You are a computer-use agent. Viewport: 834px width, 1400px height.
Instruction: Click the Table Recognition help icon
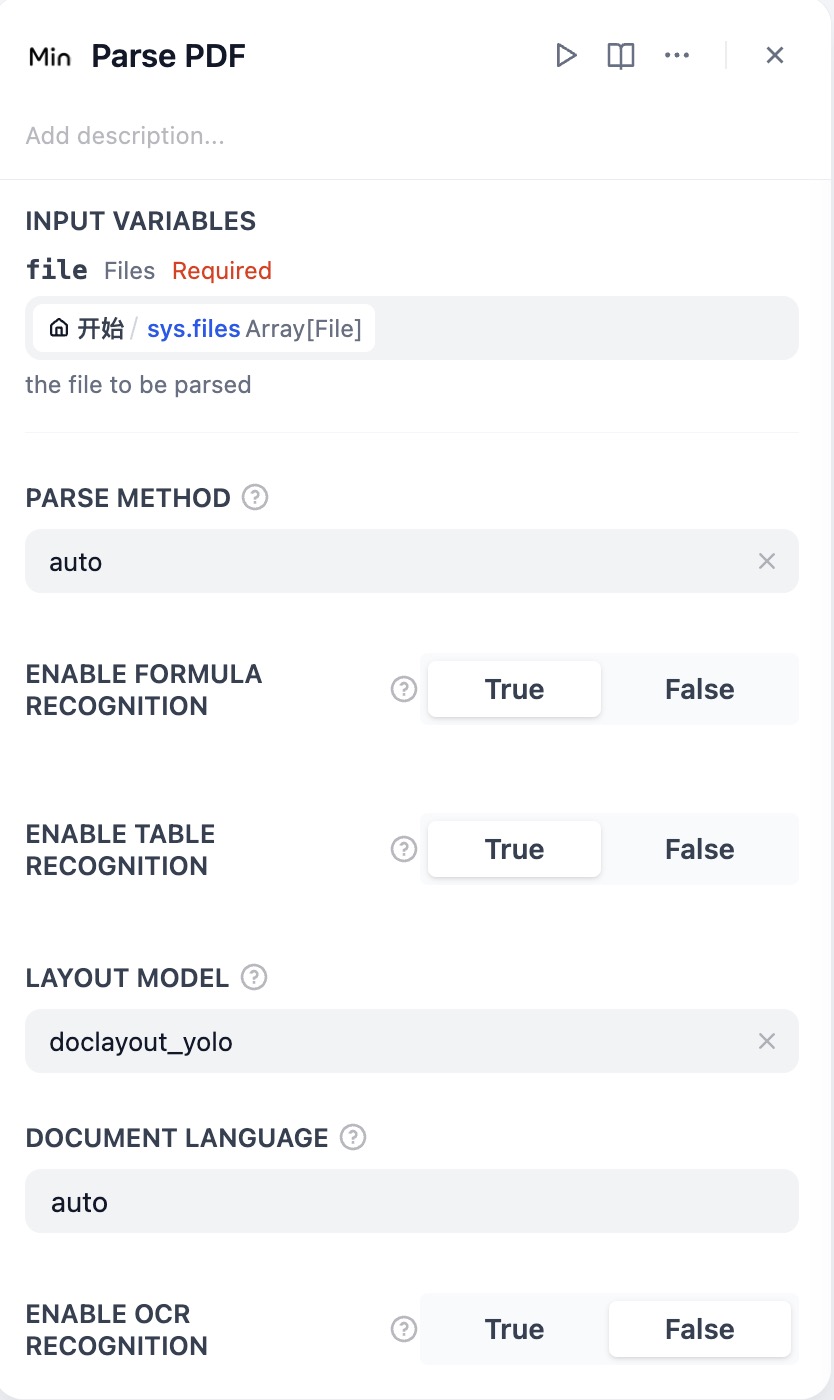point(403,849)
